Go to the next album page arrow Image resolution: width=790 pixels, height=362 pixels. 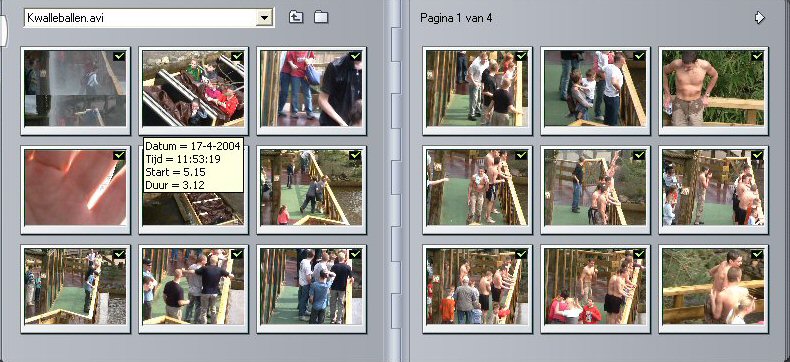(759, 18)
